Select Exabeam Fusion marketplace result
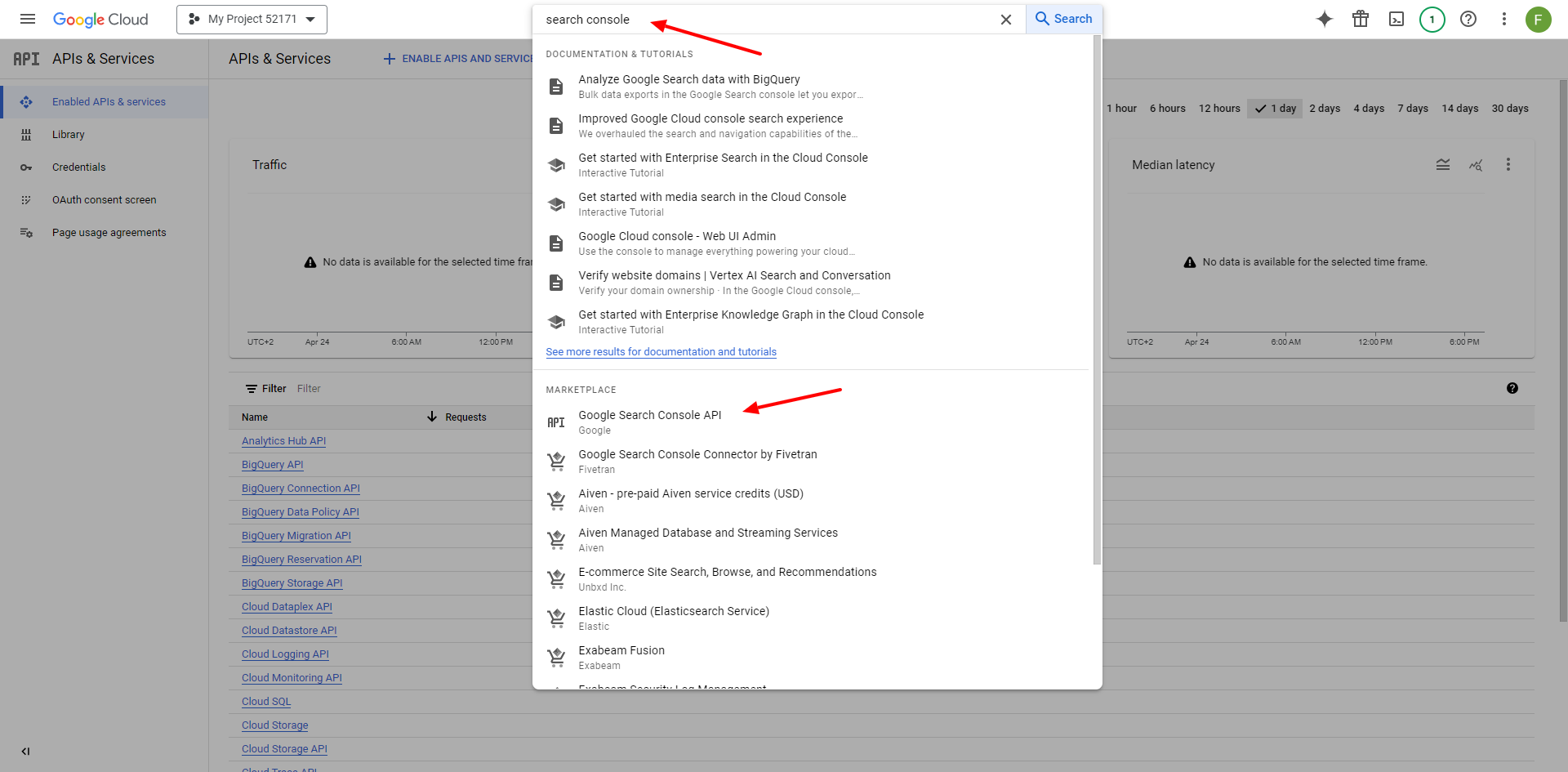The image size is (1568, 772). pyautogui.click(x=813, y=657)
